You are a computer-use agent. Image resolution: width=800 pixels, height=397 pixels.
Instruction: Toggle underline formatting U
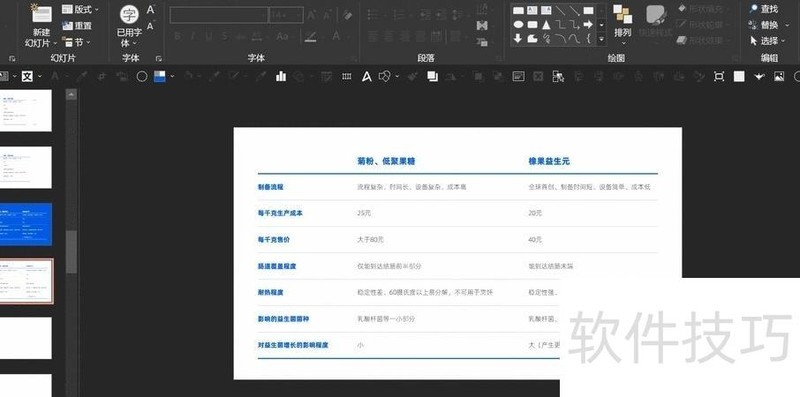click(x=209, y=36)
